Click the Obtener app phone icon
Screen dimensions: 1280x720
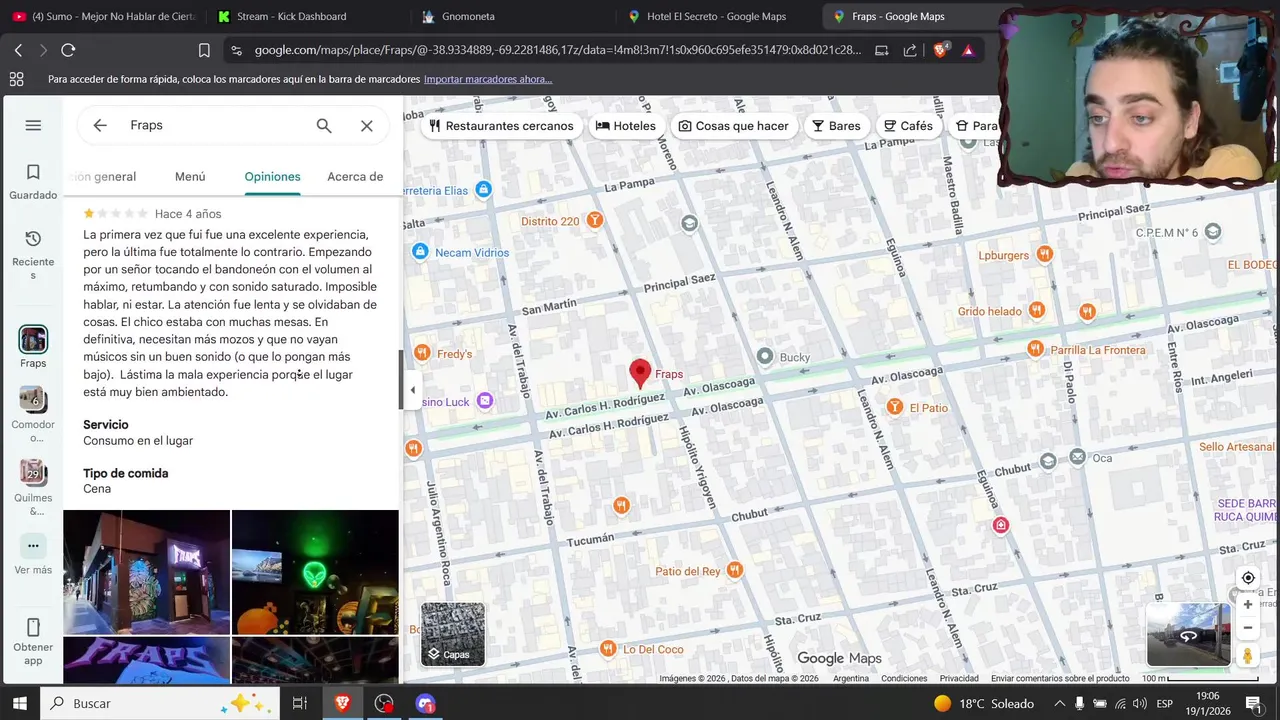point(33,627)
